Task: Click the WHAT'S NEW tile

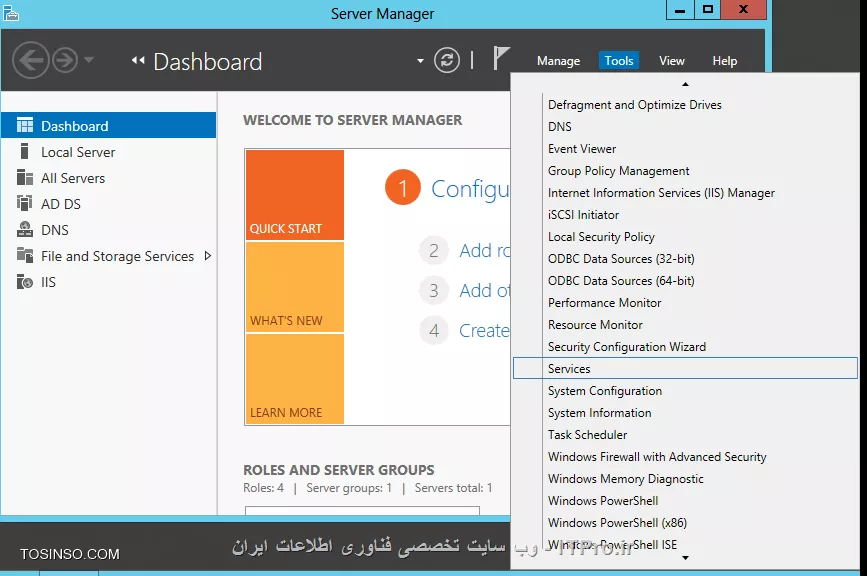Action: 295,287
